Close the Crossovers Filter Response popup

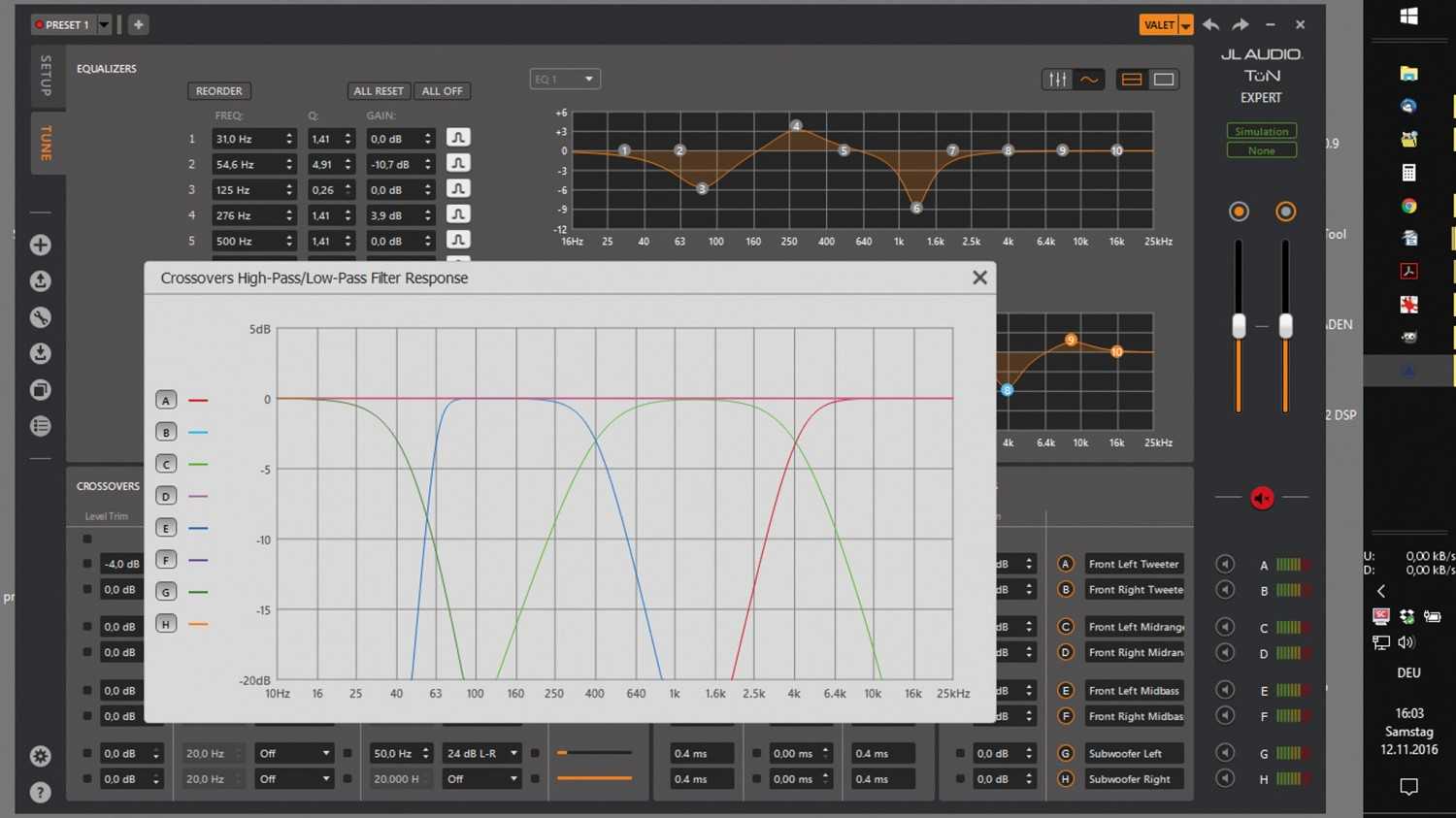pos(979,278)
